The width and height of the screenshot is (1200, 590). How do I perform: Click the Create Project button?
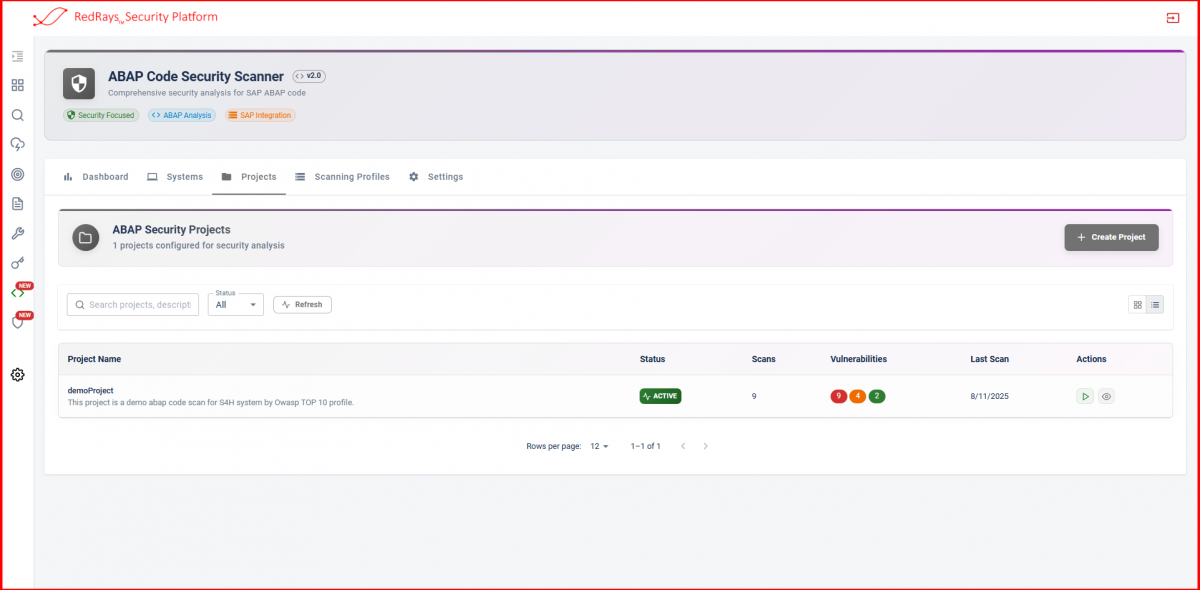(1111, 237)
